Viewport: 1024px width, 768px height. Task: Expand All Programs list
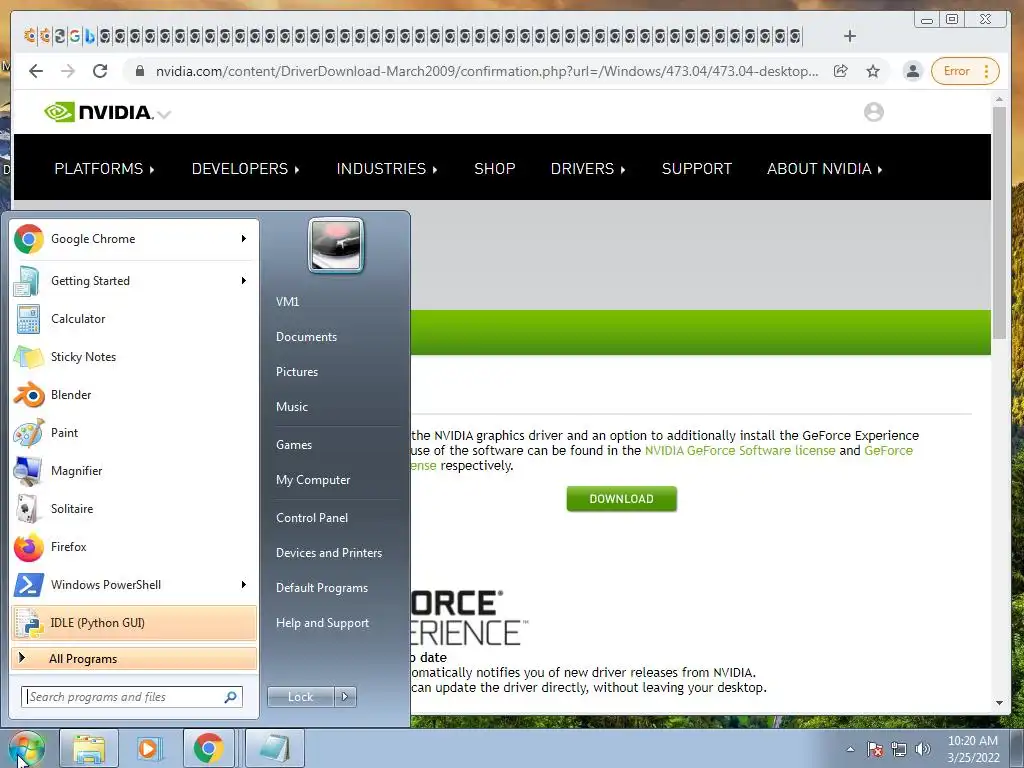[x=134, y=659]
